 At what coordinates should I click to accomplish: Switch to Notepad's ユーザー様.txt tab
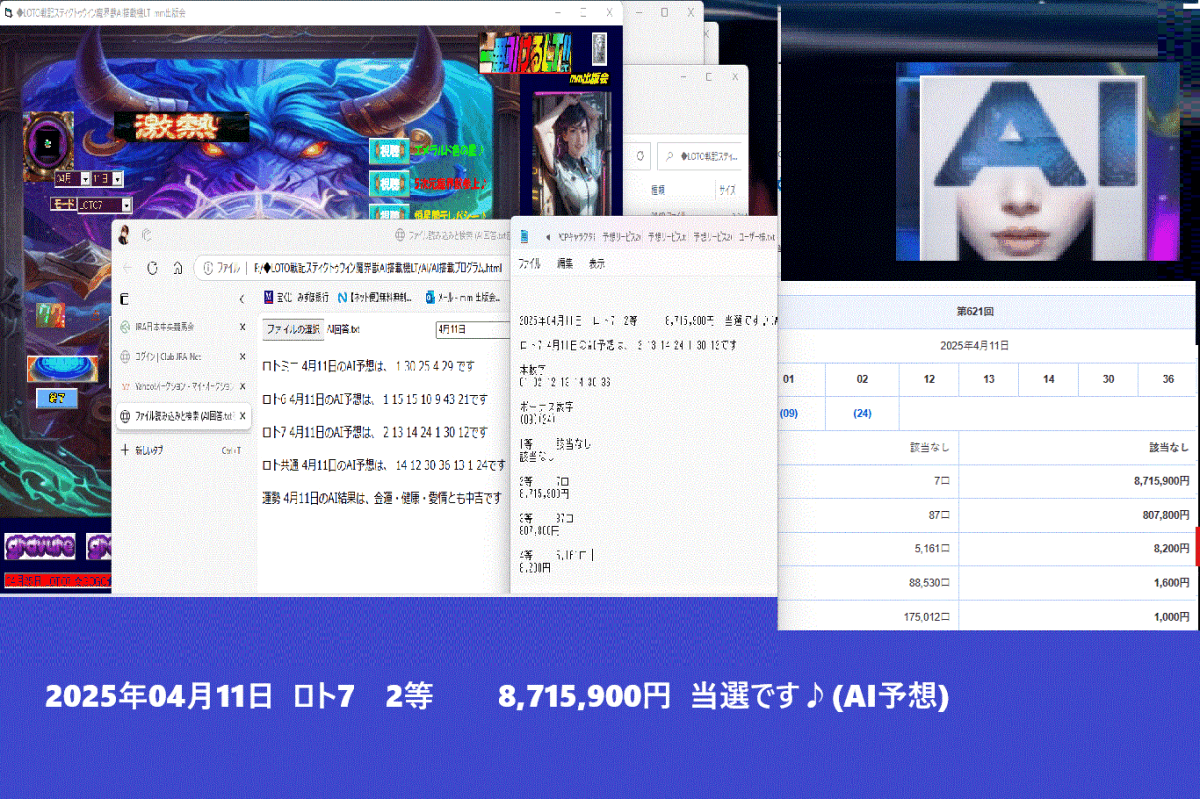point(756,237)
